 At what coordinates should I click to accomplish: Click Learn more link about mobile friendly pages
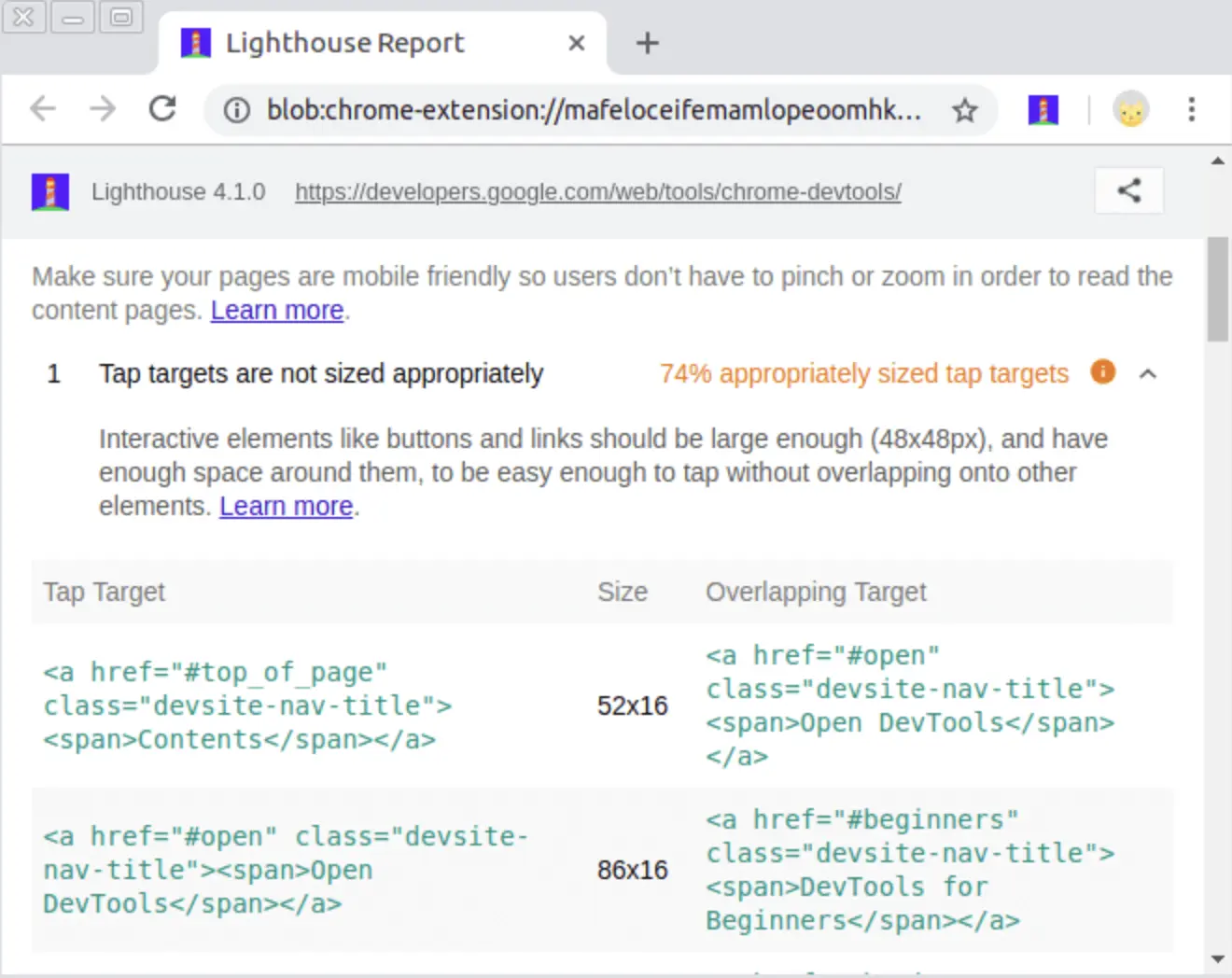[277, 311]
